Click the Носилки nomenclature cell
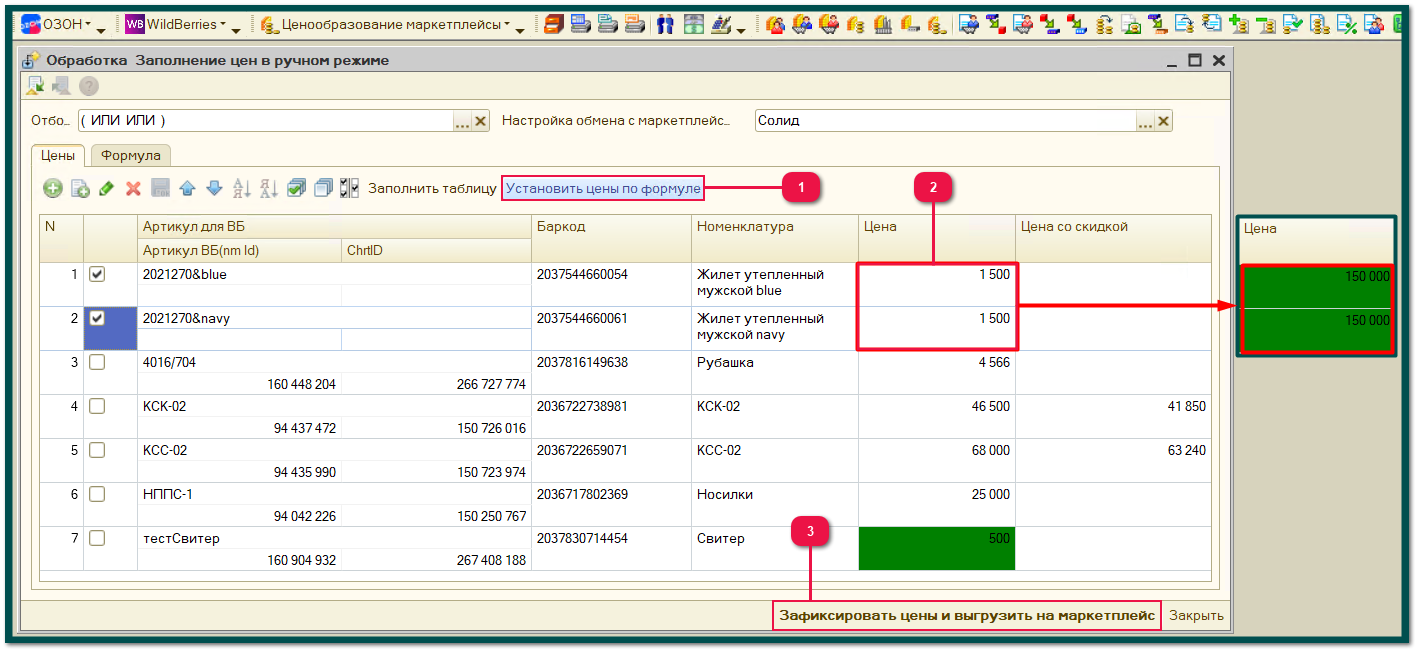The height and width of the screenshot is (652, 1418). point(775,504)
